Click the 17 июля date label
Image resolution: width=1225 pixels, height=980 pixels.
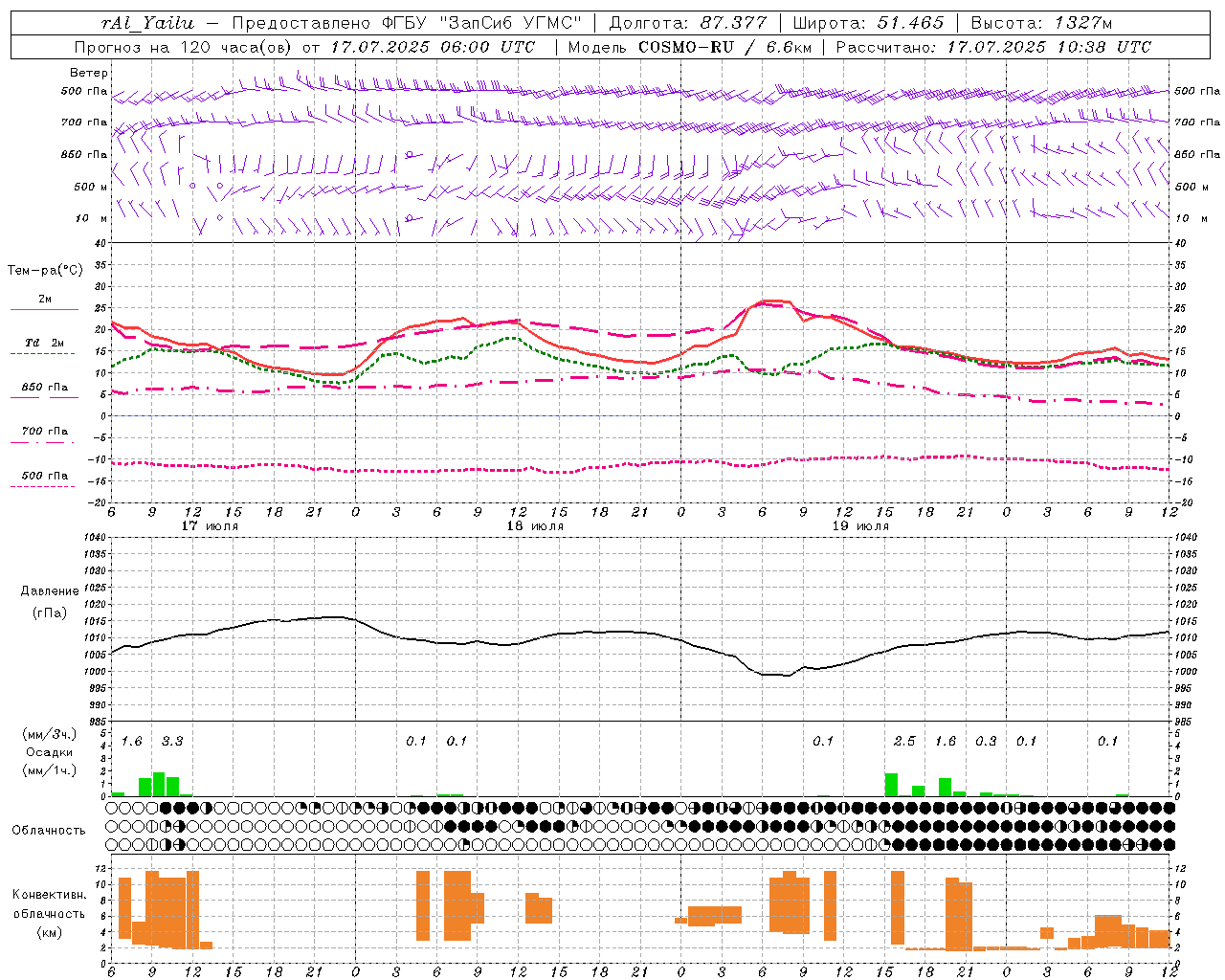[210, 526]
